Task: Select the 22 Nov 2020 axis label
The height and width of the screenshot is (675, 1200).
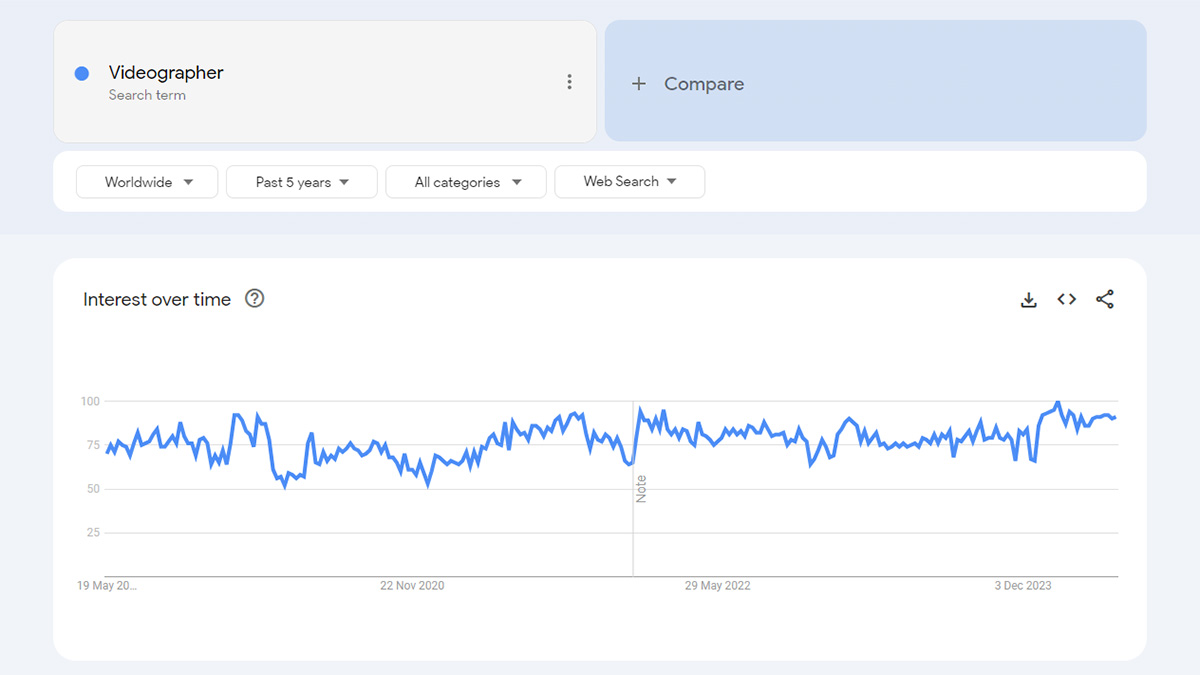Action: point(412,586)
